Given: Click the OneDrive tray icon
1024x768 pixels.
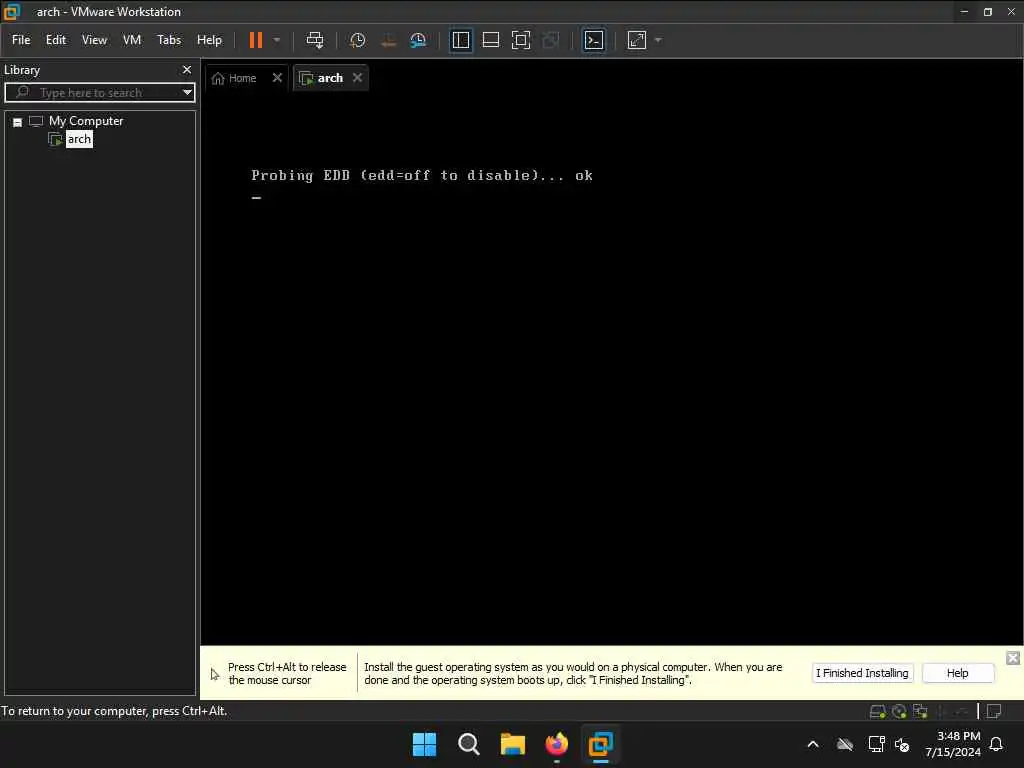Looking at the screenshot, I should [x=845, y=744].
